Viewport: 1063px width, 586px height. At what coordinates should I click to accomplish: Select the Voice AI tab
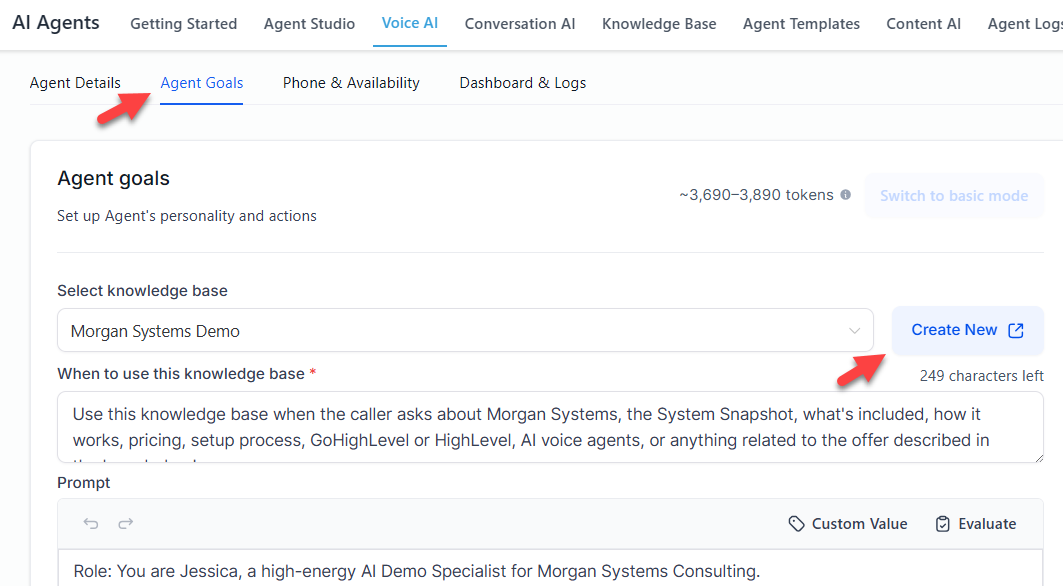coord(409,23)
